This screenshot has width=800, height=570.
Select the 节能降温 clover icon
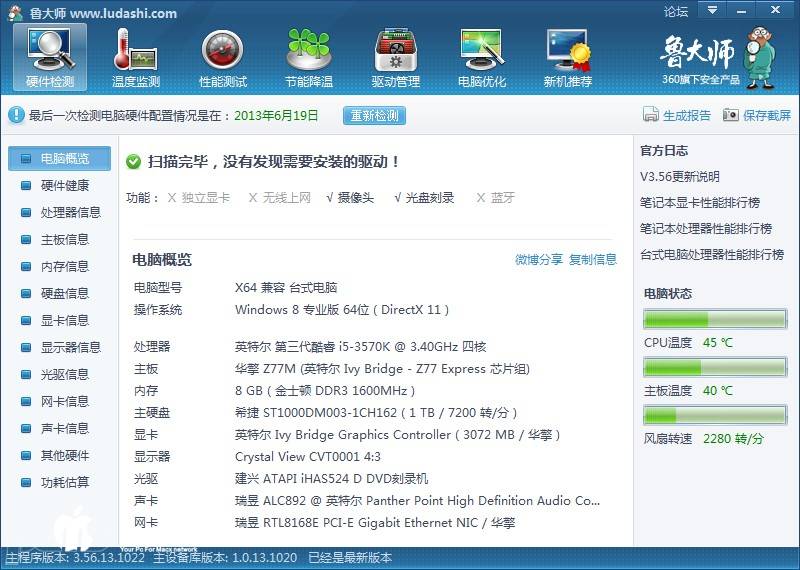(308, 50)
